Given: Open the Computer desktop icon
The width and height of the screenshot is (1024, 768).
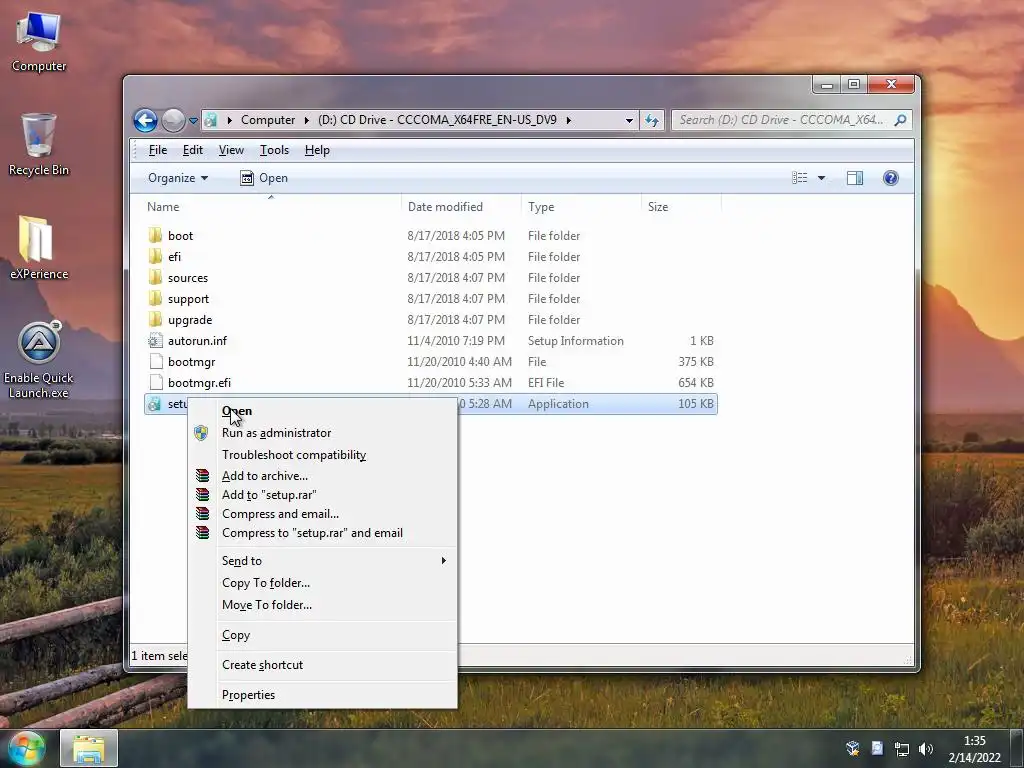Looking at the screenshot, I should pos(39,42).
